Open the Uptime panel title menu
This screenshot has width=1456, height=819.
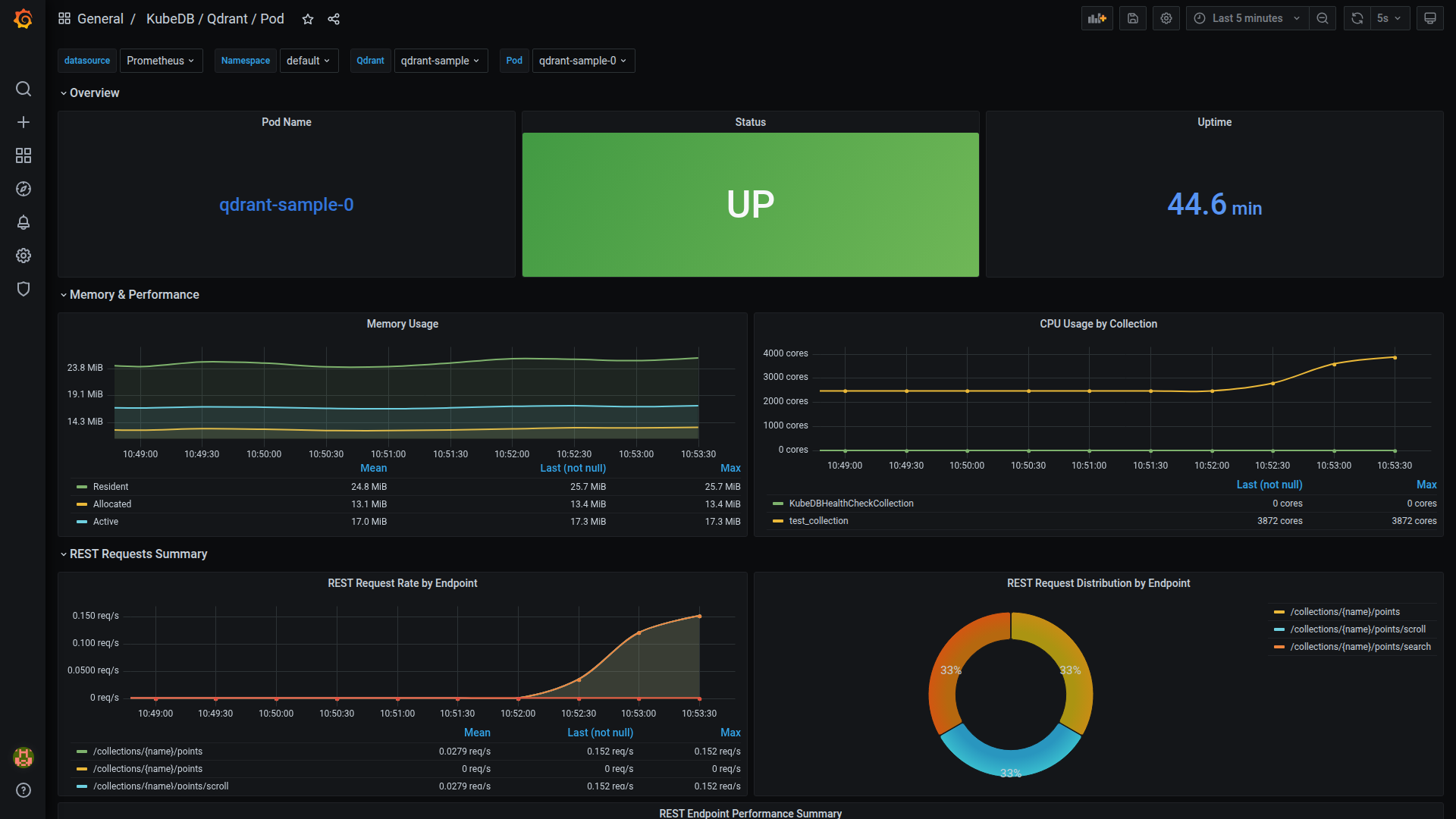[1215, 122]
